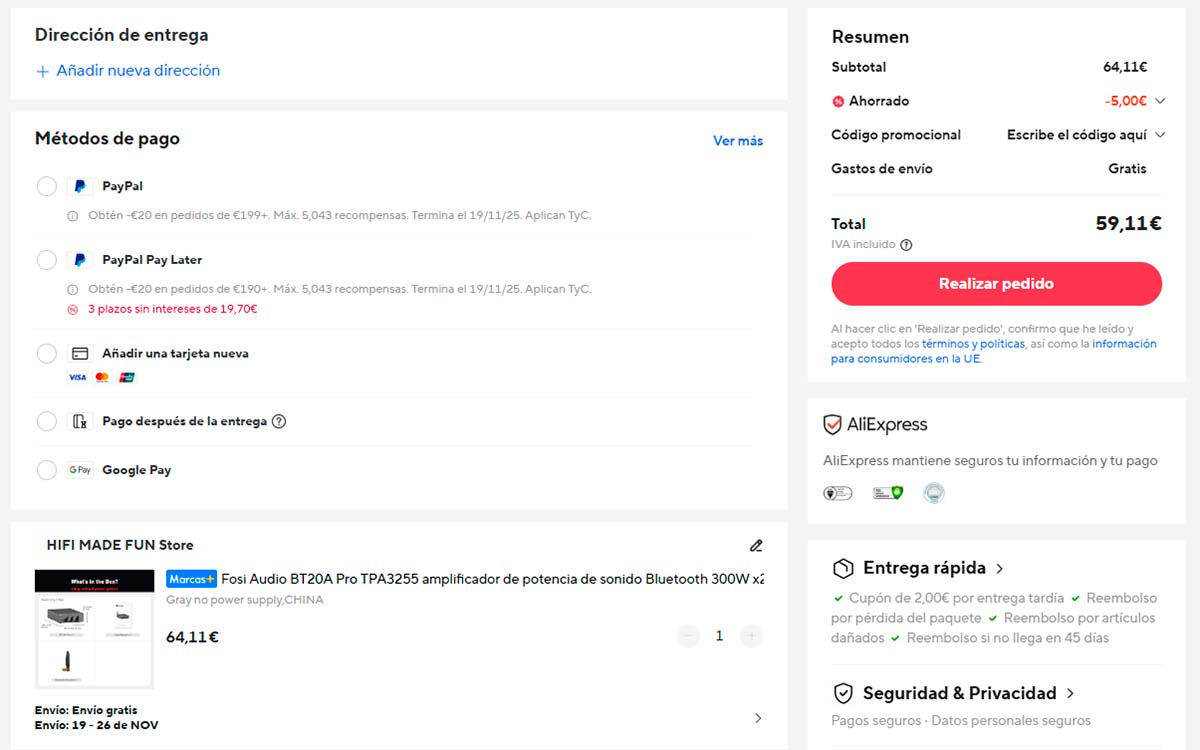1200x750 pixels.
Task: Click the Realizar pedido button
Action: [995, 283]
